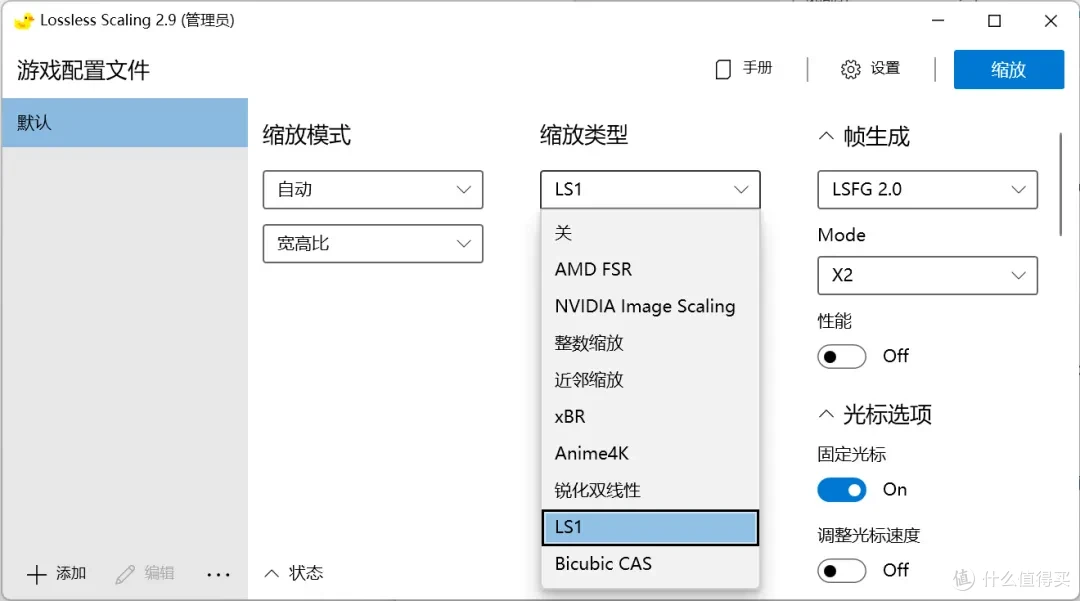Screen dimensions: 1080x601
Task: Open the 宽高比 aspect ratio dropdown
Action: 373,243
